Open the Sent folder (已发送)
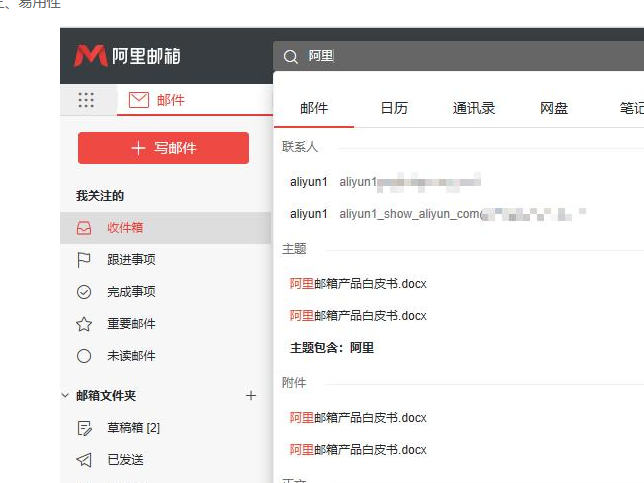644x483 pixels. tap(125, 460)
